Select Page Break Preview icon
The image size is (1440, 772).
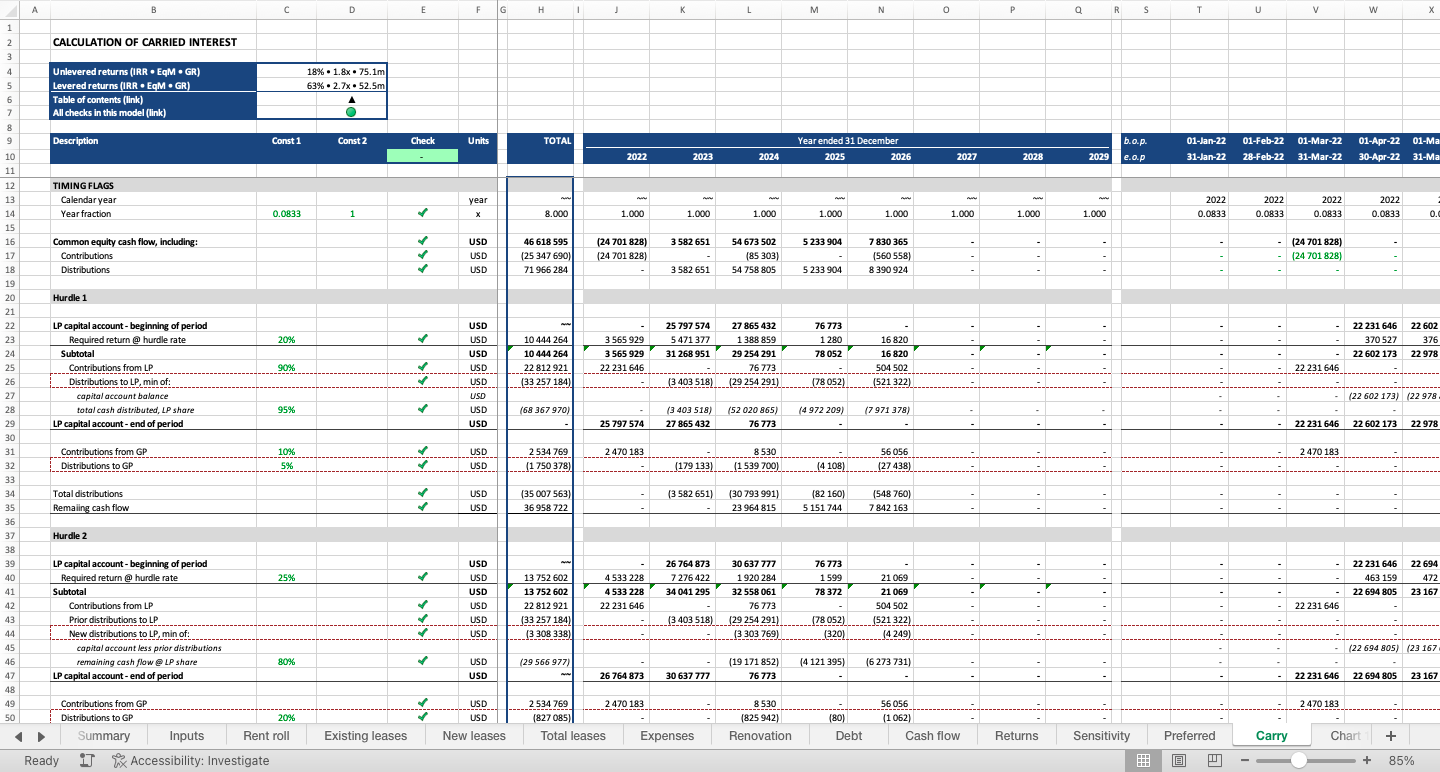(1215, 761)
